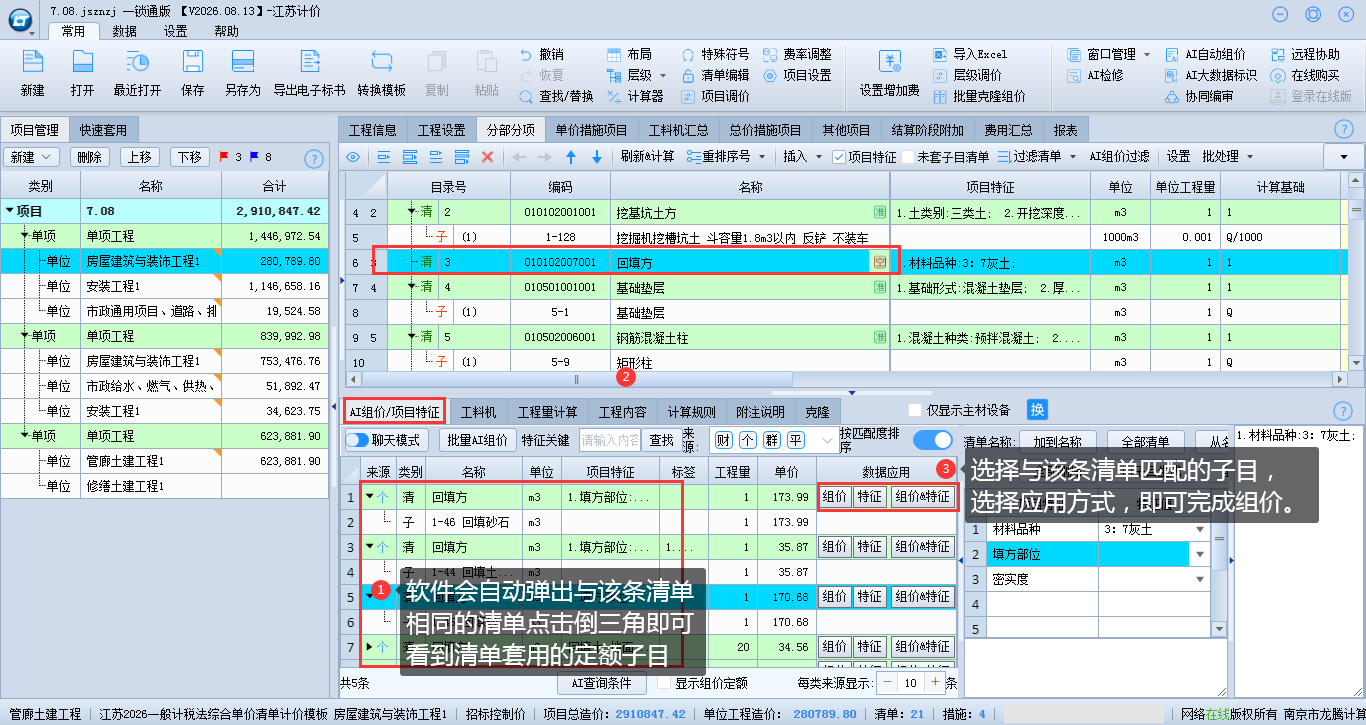Click the 上移 button in project panel
Image resolution: width=1366 pixels, height=725 pixels.
(140, 157)
